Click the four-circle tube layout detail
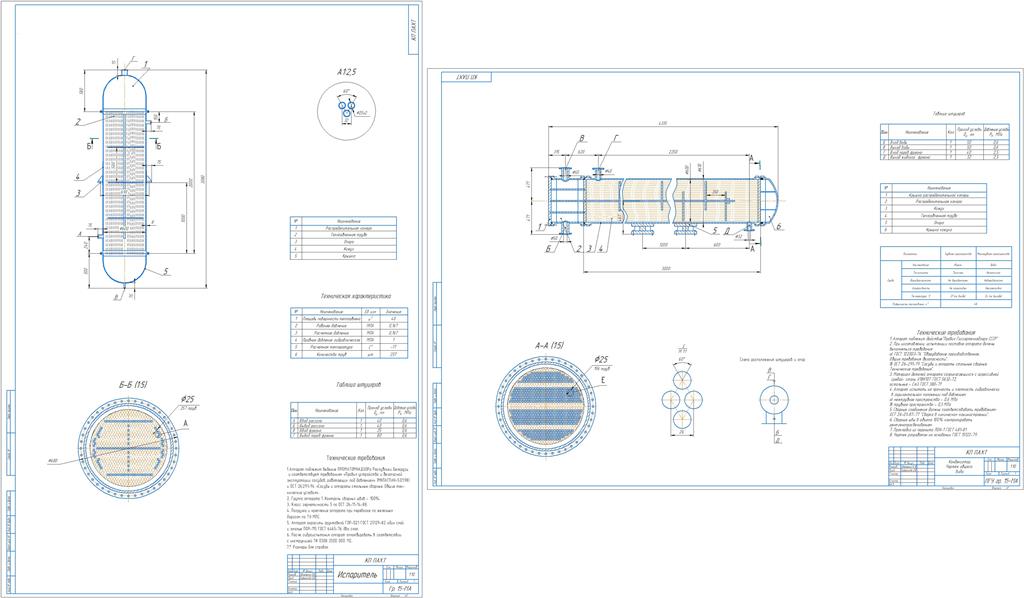This screenshot has height=598, width=1024. (x=681, y=398)
